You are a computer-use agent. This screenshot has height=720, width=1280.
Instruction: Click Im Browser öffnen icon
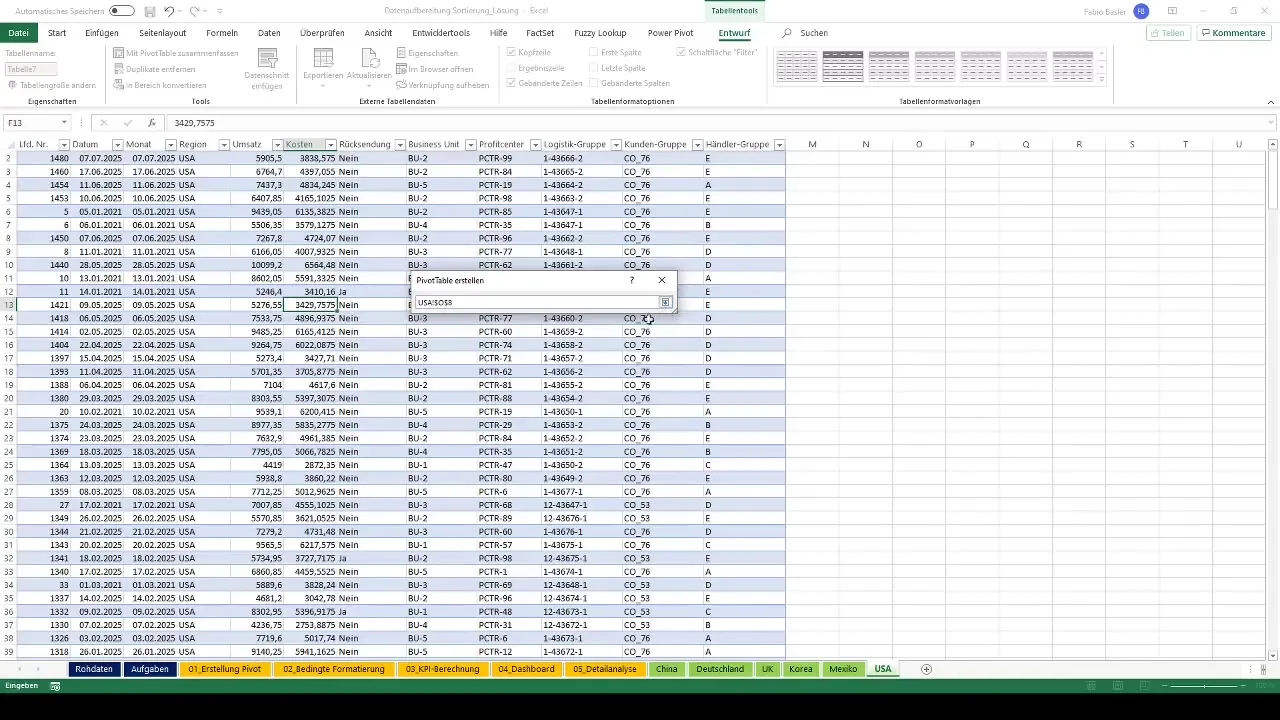[401, 69]
